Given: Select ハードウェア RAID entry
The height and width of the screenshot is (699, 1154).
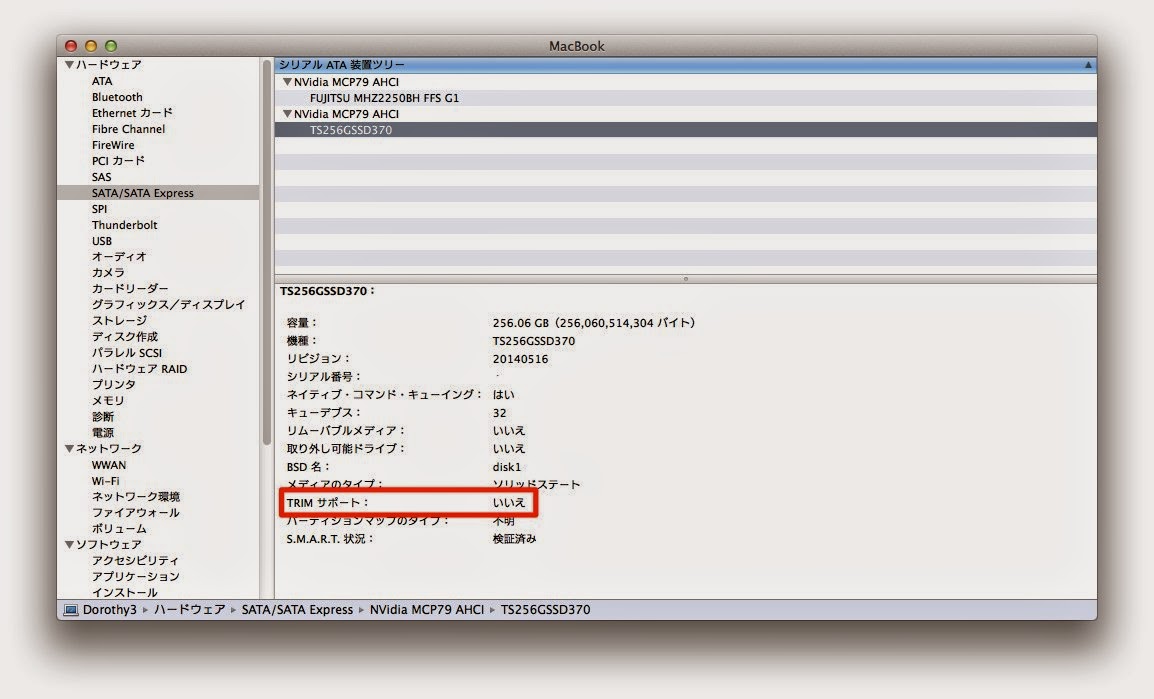Looking at the screenshot, I should pos(139,369).
